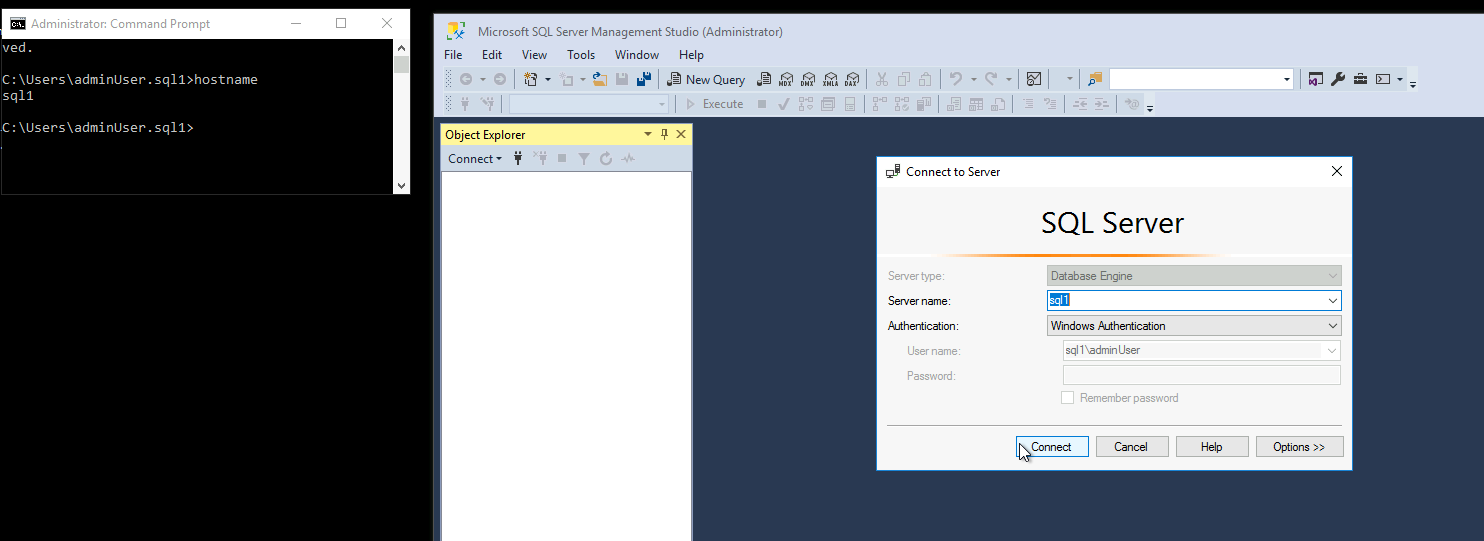The height and width of the screenshot is (541, 1484).
Task: Close the Connect to Server dialog
Action: (x=1337, y=172)
